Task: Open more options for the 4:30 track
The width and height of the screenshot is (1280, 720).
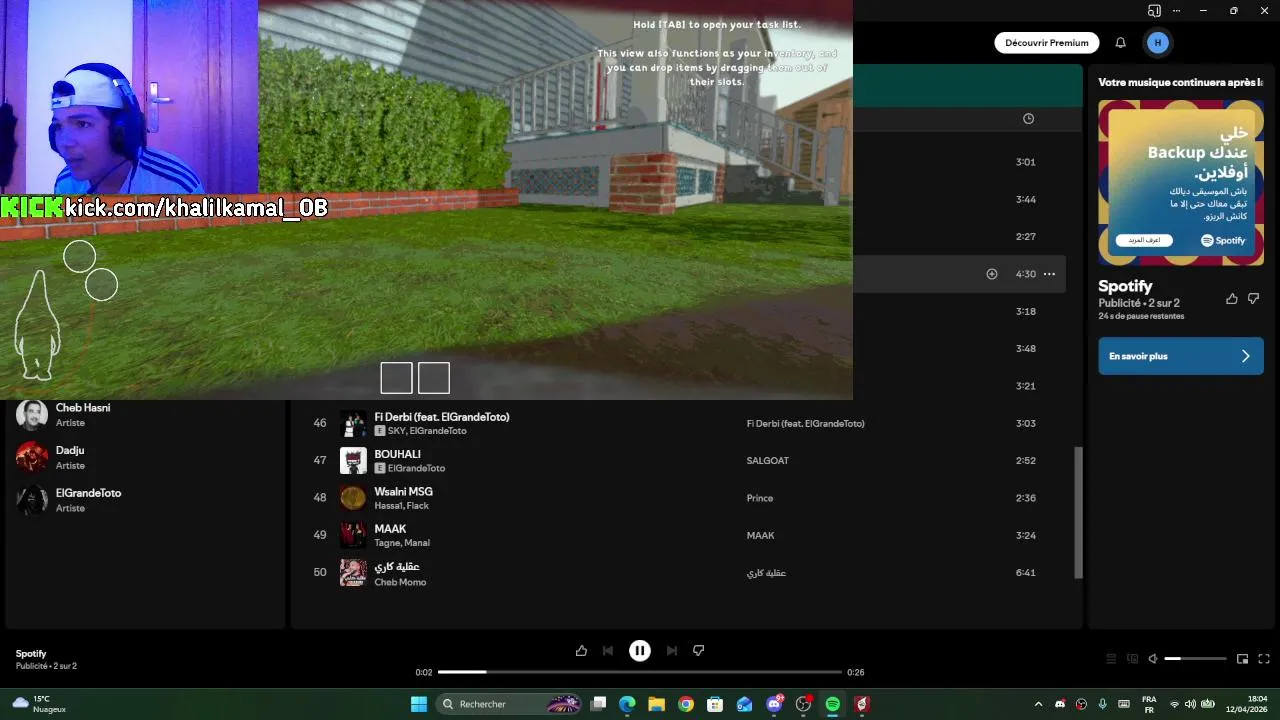Action: point(1049,274)
